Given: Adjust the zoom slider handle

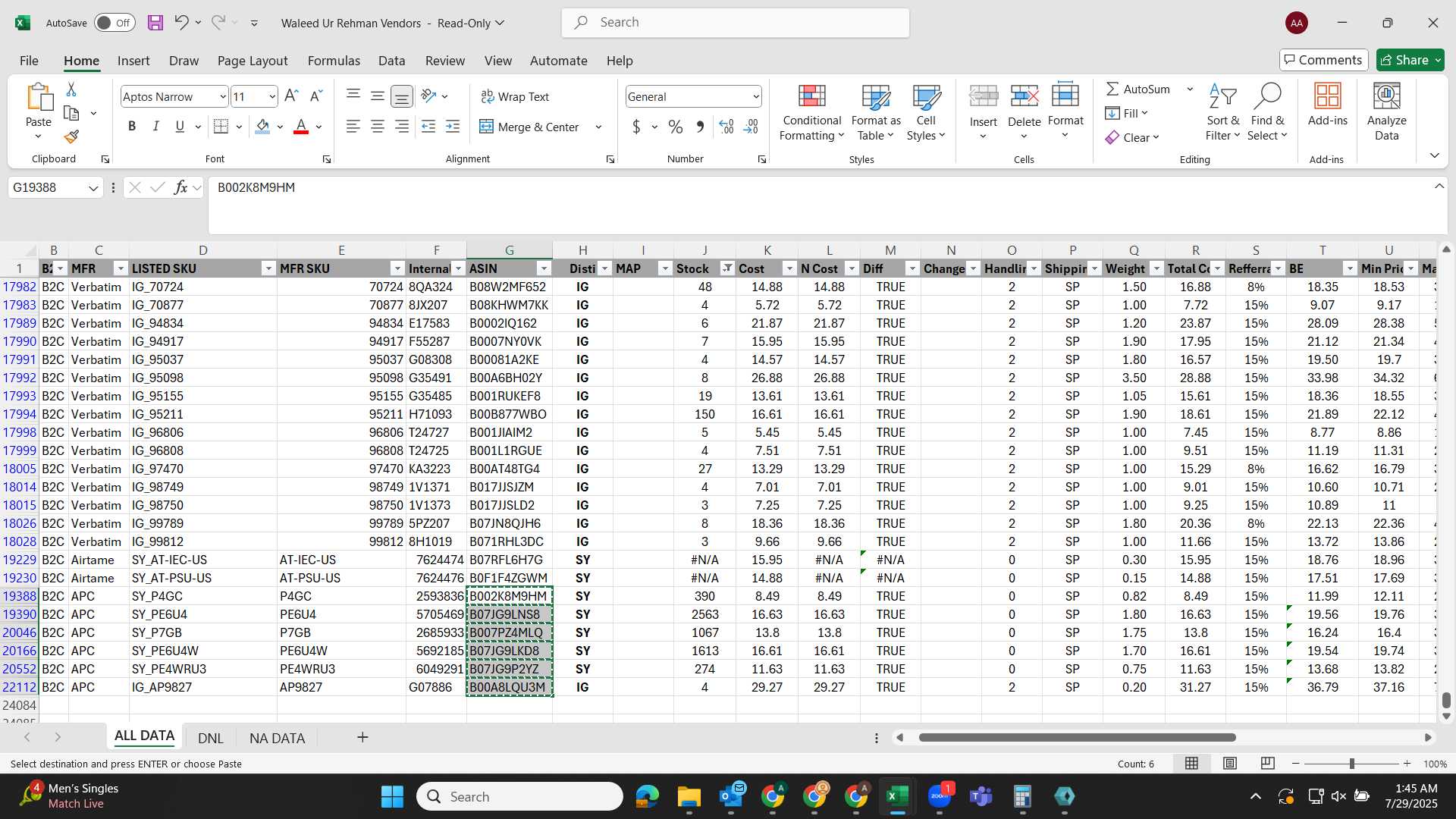Looking at the screenshot, I should click(x=1351, y=764).
